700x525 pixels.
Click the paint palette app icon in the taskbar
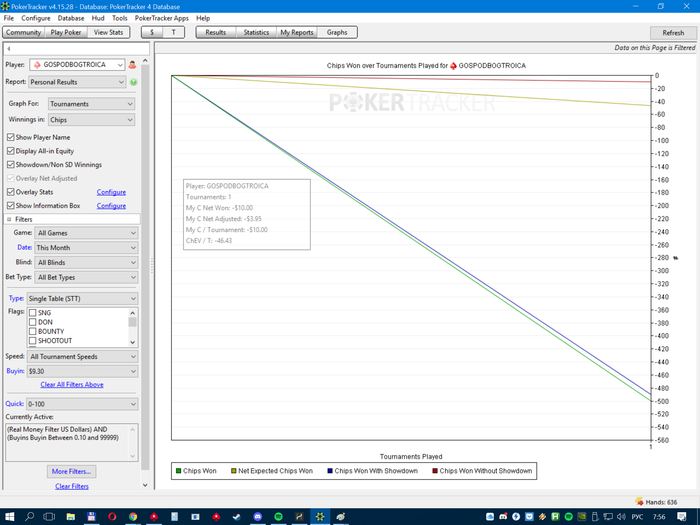(x=341, y=517)
